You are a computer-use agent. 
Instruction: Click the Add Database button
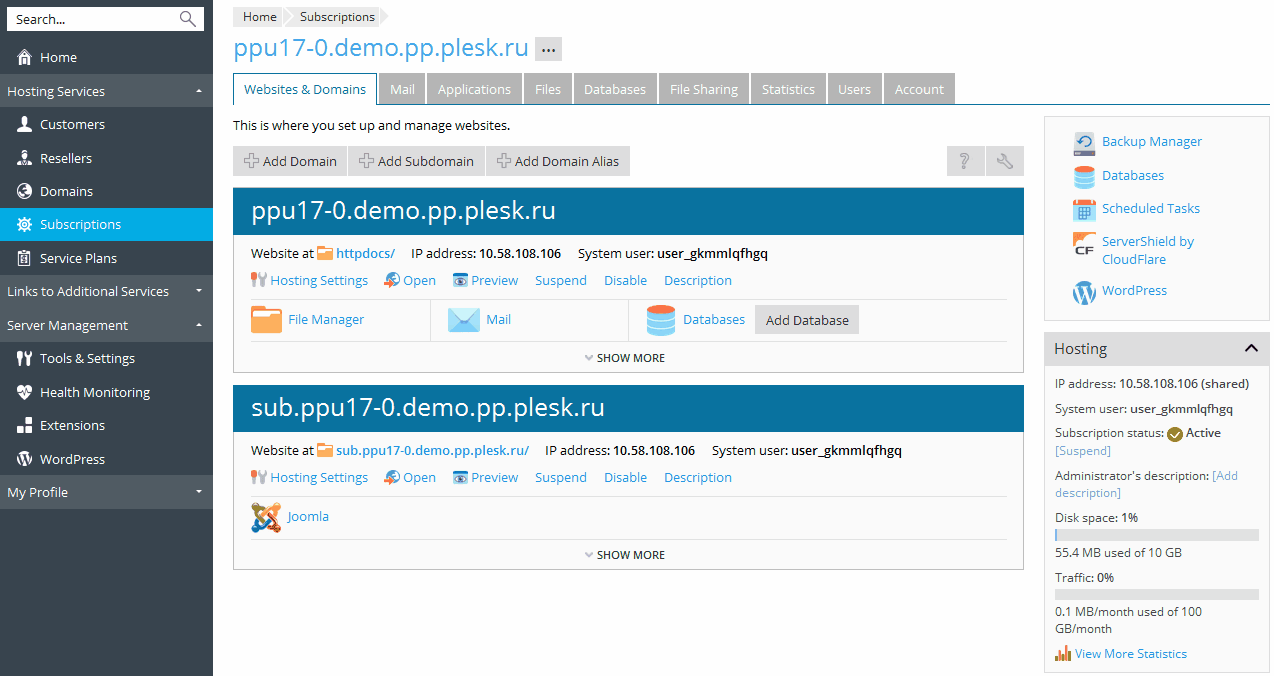(806, 320)
